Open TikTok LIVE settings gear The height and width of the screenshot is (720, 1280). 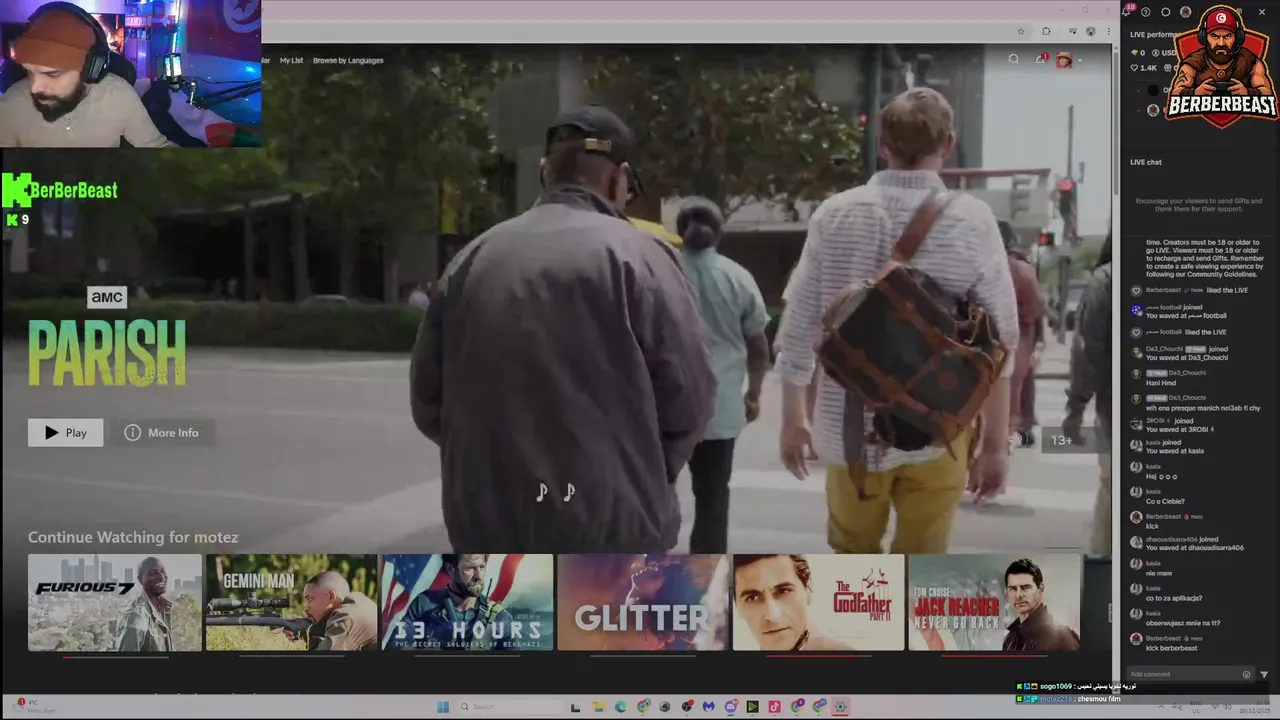(1165, 12)
